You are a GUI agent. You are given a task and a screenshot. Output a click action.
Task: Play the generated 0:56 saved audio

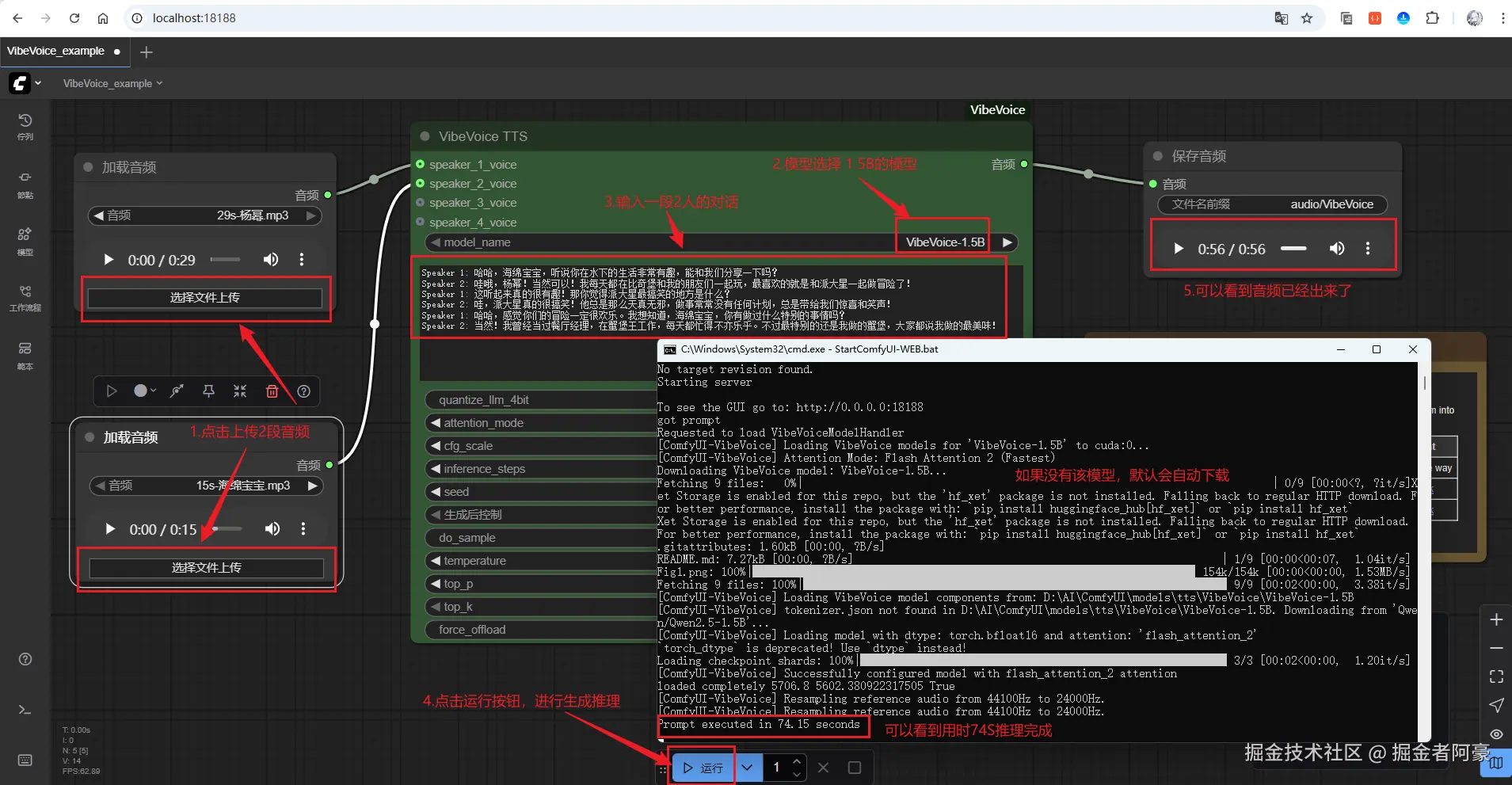pos(1179,249)
